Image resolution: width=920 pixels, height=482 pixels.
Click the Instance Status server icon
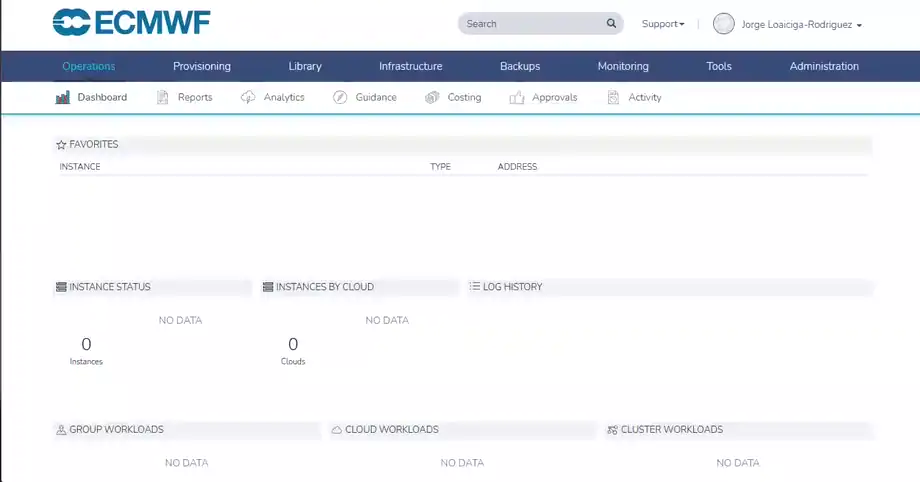(x=61, y=287)
